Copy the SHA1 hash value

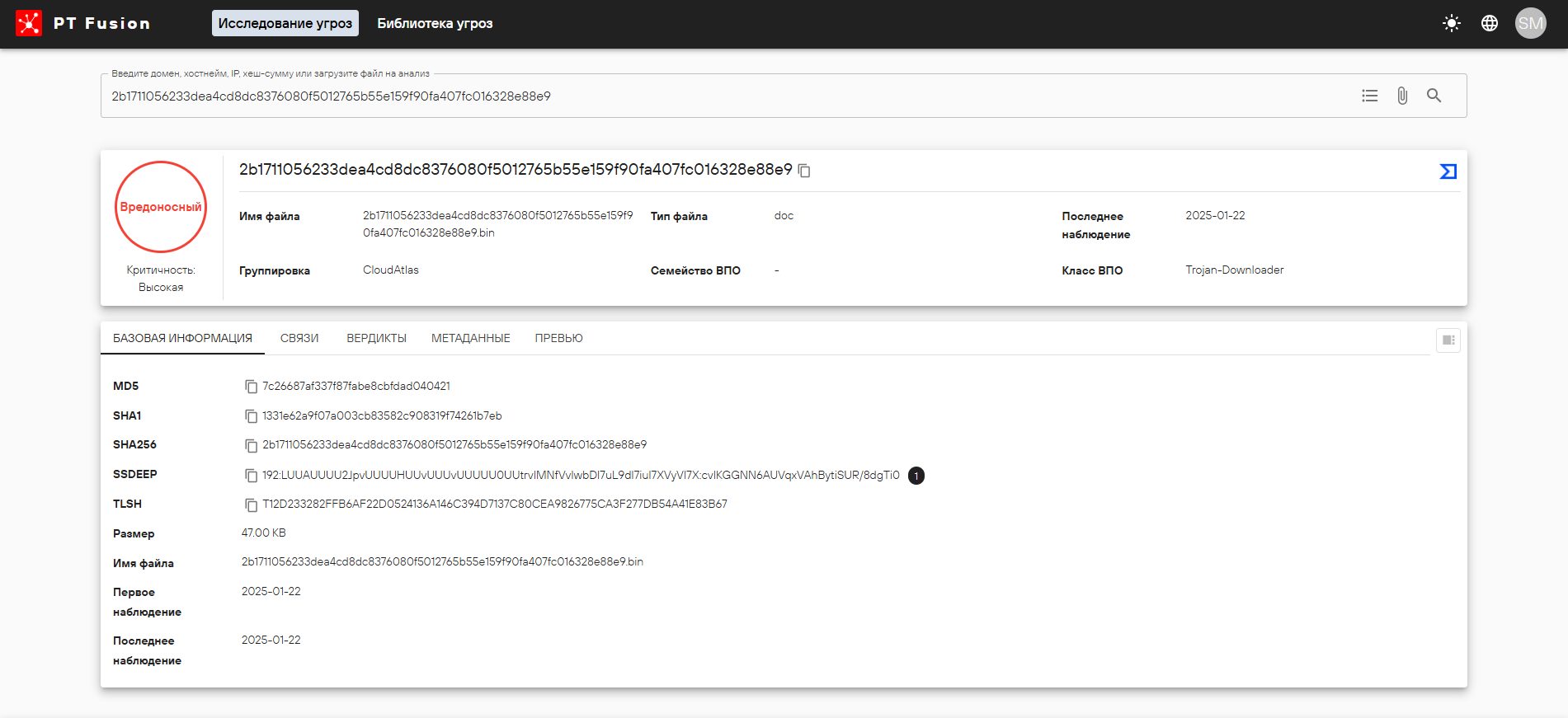(x=251, y=416)
